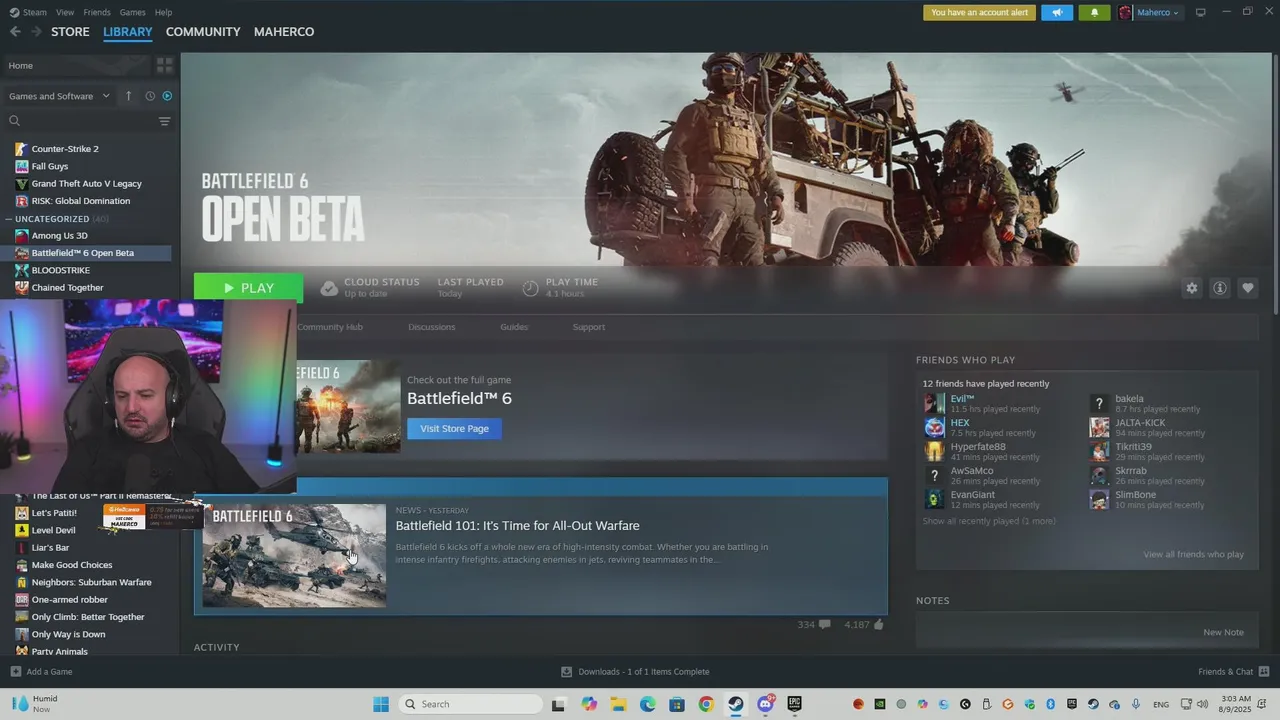Thumbs up the news post
Image resolution: width=1280 pixels, height=720 pixels.
[x=879, y=624]
